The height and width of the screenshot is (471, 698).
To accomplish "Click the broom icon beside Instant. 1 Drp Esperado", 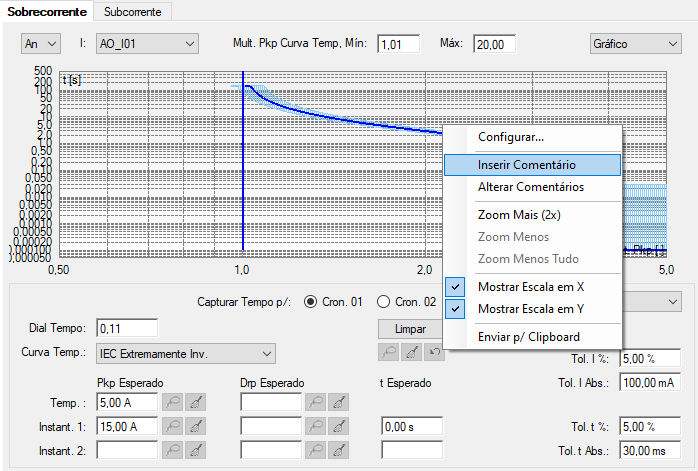I will [x=338, y=426].
